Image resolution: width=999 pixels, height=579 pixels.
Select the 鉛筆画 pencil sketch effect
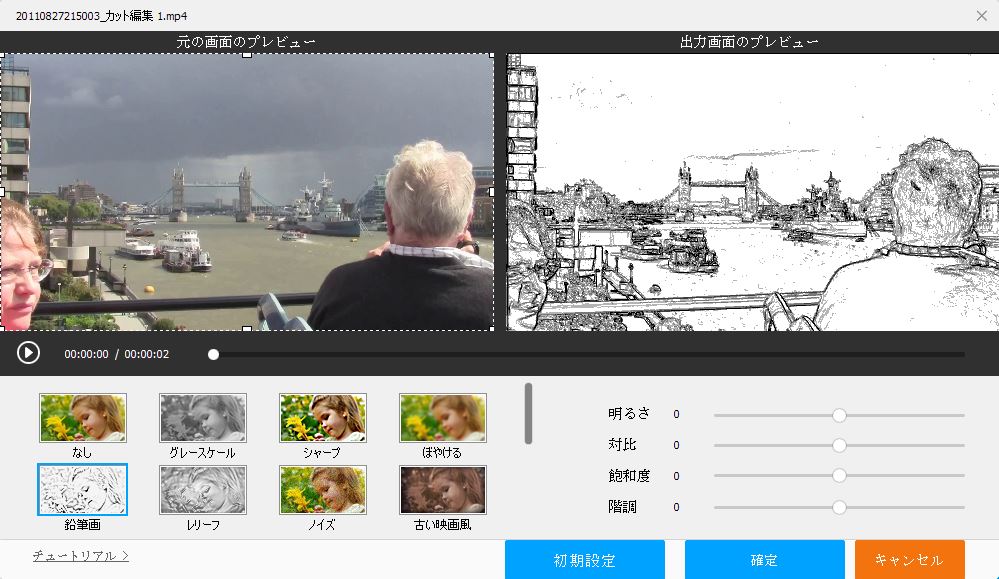tap(83, 489)
